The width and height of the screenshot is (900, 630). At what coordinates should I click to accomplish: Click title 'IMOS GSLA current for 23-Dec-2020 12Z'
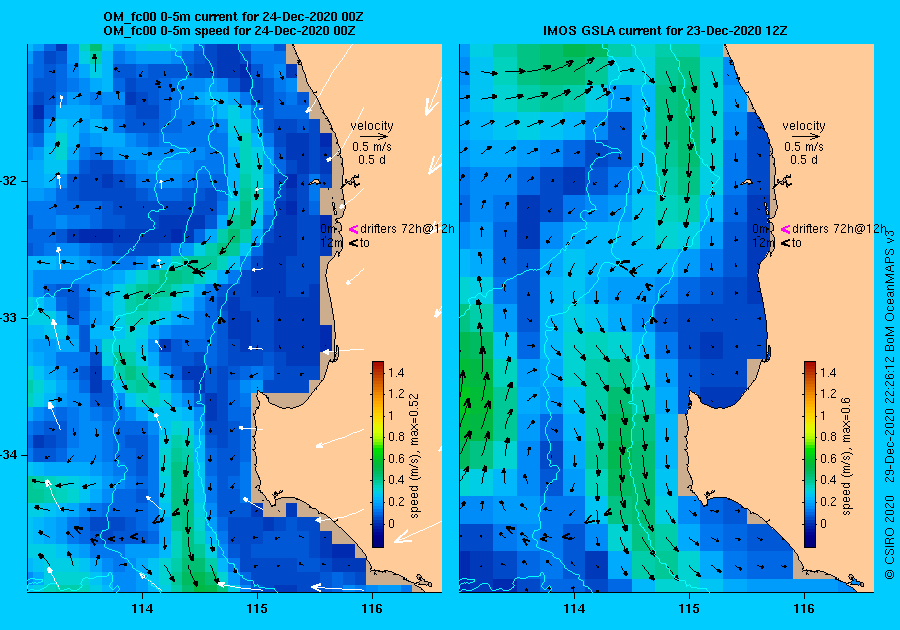pyautogui.click(x=665, y=30)
